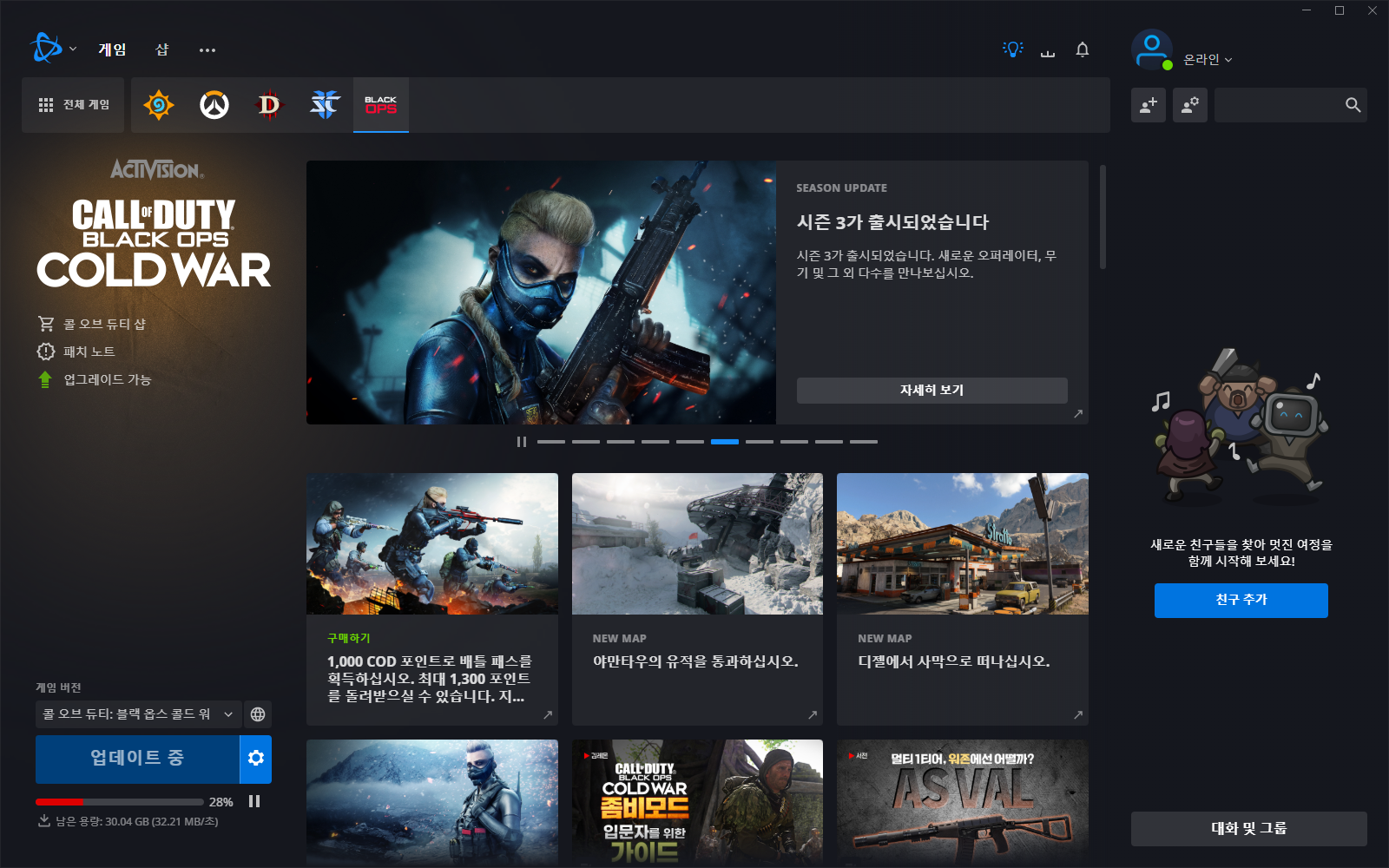
Task: Click the shop cart icon beside 콜 오브 듀티 샵
Action: (x=46, y=324)
